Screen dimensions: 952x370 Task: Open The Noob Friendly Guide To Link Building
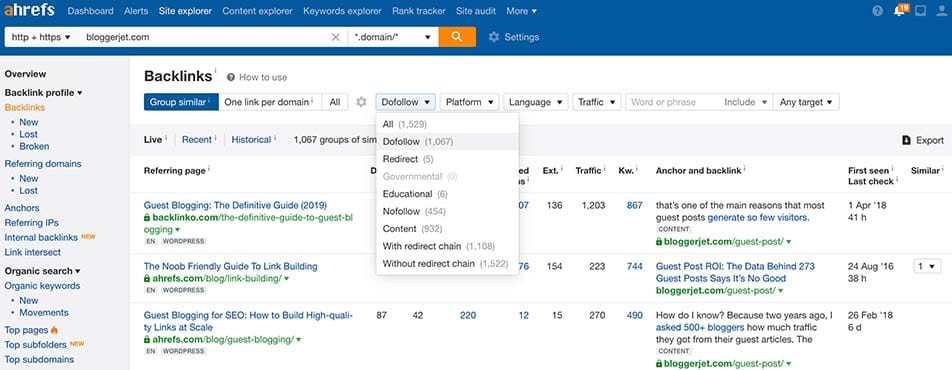[x=231, y=266]
